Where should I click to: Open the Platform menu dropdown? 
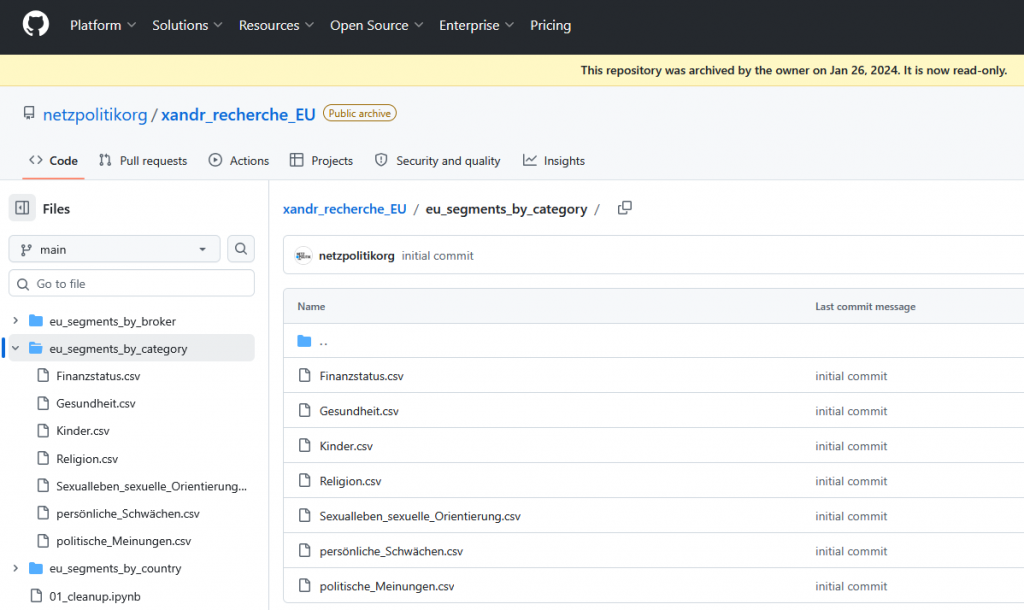[103, 25]
